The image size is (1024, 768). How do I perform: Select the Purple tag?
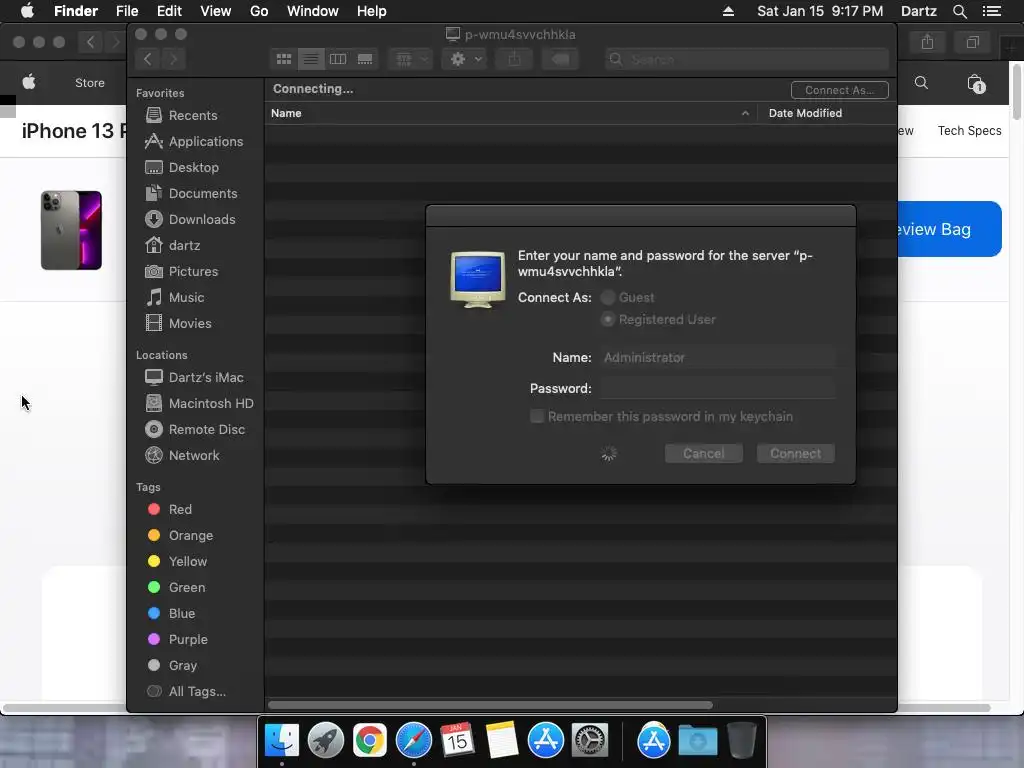[x=178, y=640]
